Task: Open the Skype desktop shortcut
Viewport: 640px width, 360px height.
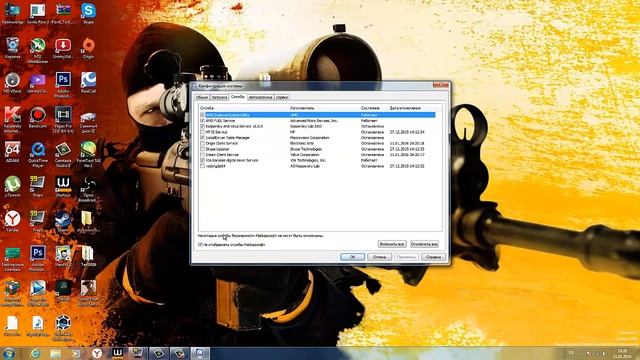Action: coord(88,13)
